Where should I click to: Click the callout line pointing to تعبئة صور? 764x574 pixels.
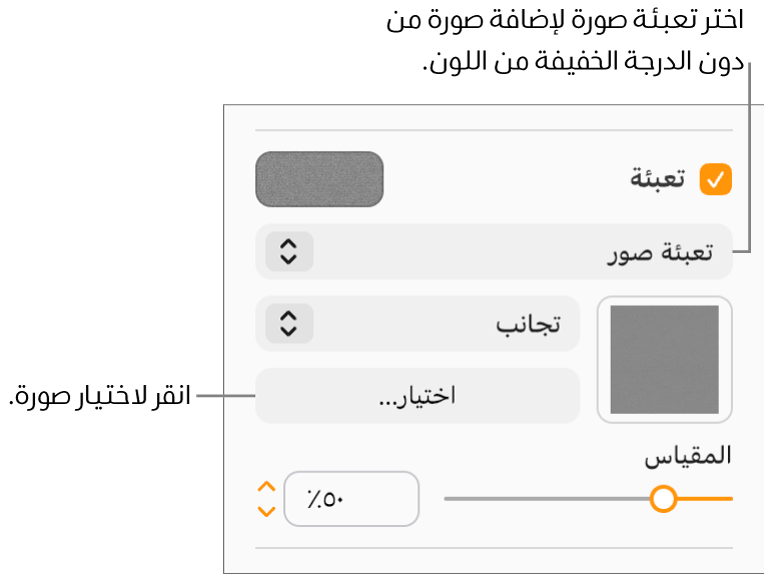(748, 160)
